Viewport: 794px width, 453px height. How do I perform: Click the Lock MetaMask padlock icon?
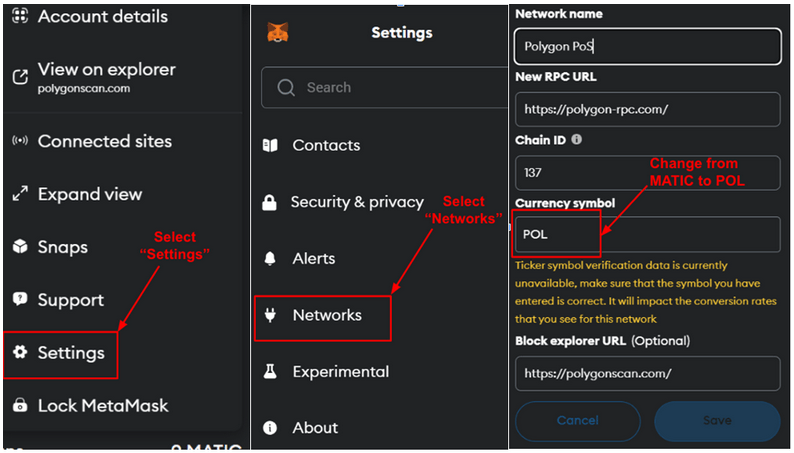point(19,406)
